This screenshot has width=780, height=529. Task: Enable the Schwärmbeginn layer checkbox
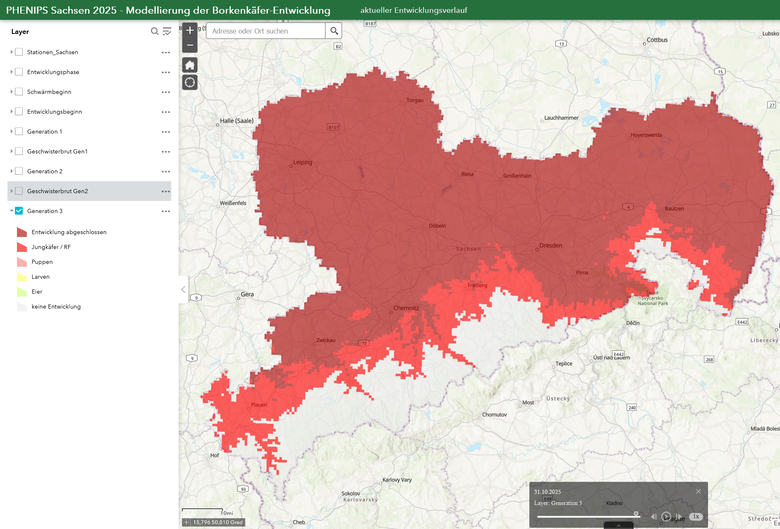click(19, 92)
